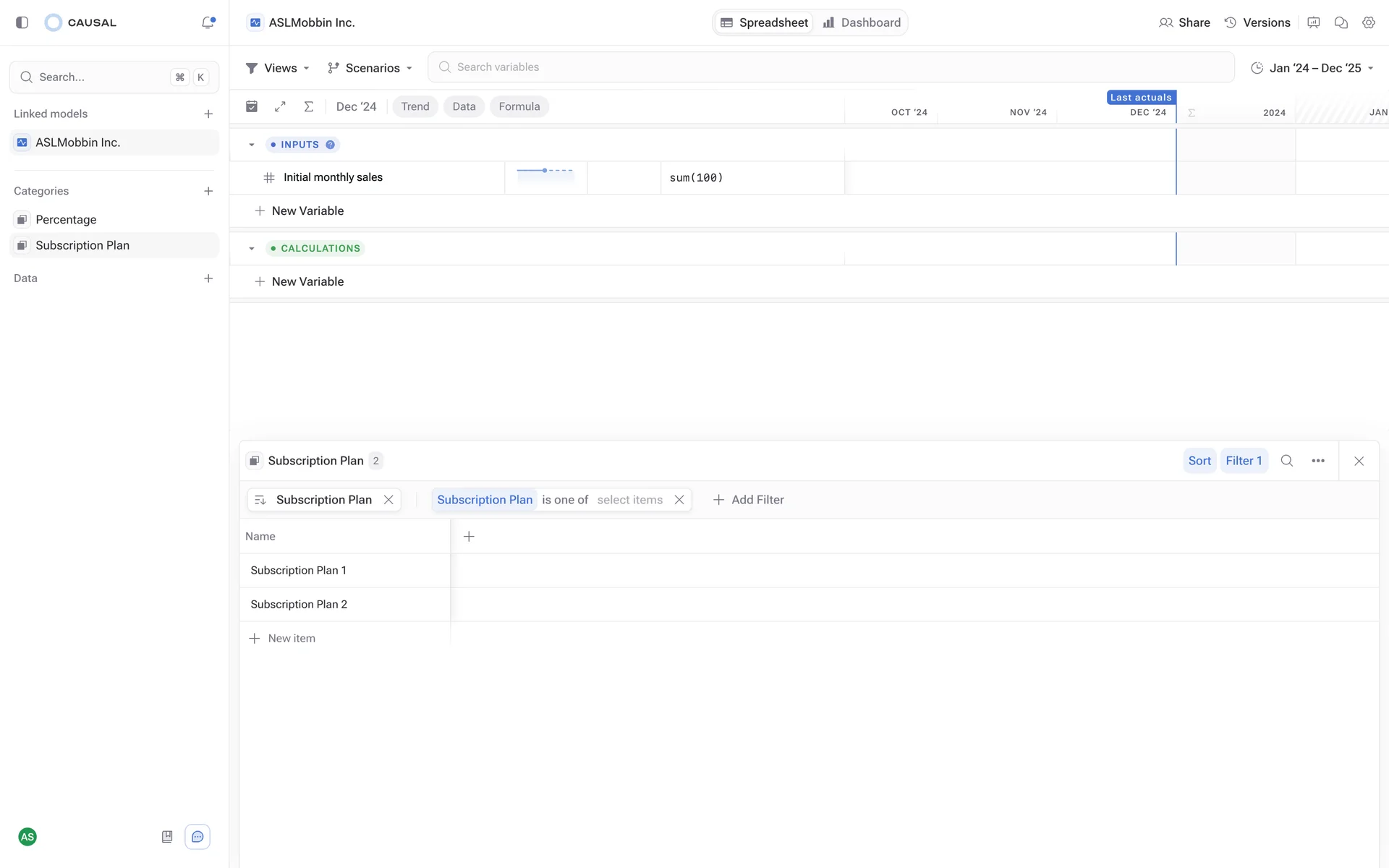Open the three-dot more options menu
1389x868 pixels.
click(x=1318, y=461)
